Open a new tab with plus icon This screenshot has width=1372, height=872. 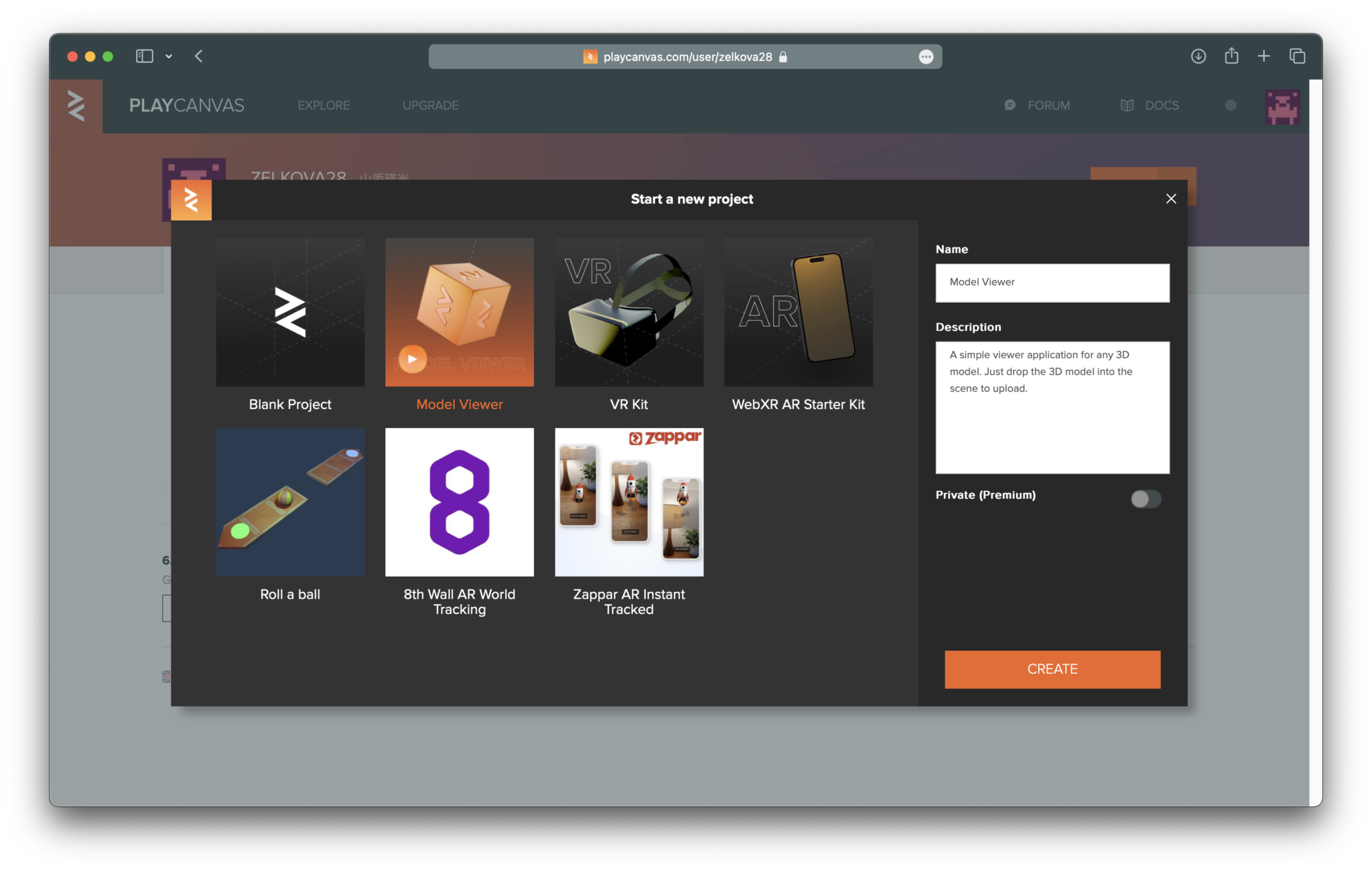point(1263,56)
